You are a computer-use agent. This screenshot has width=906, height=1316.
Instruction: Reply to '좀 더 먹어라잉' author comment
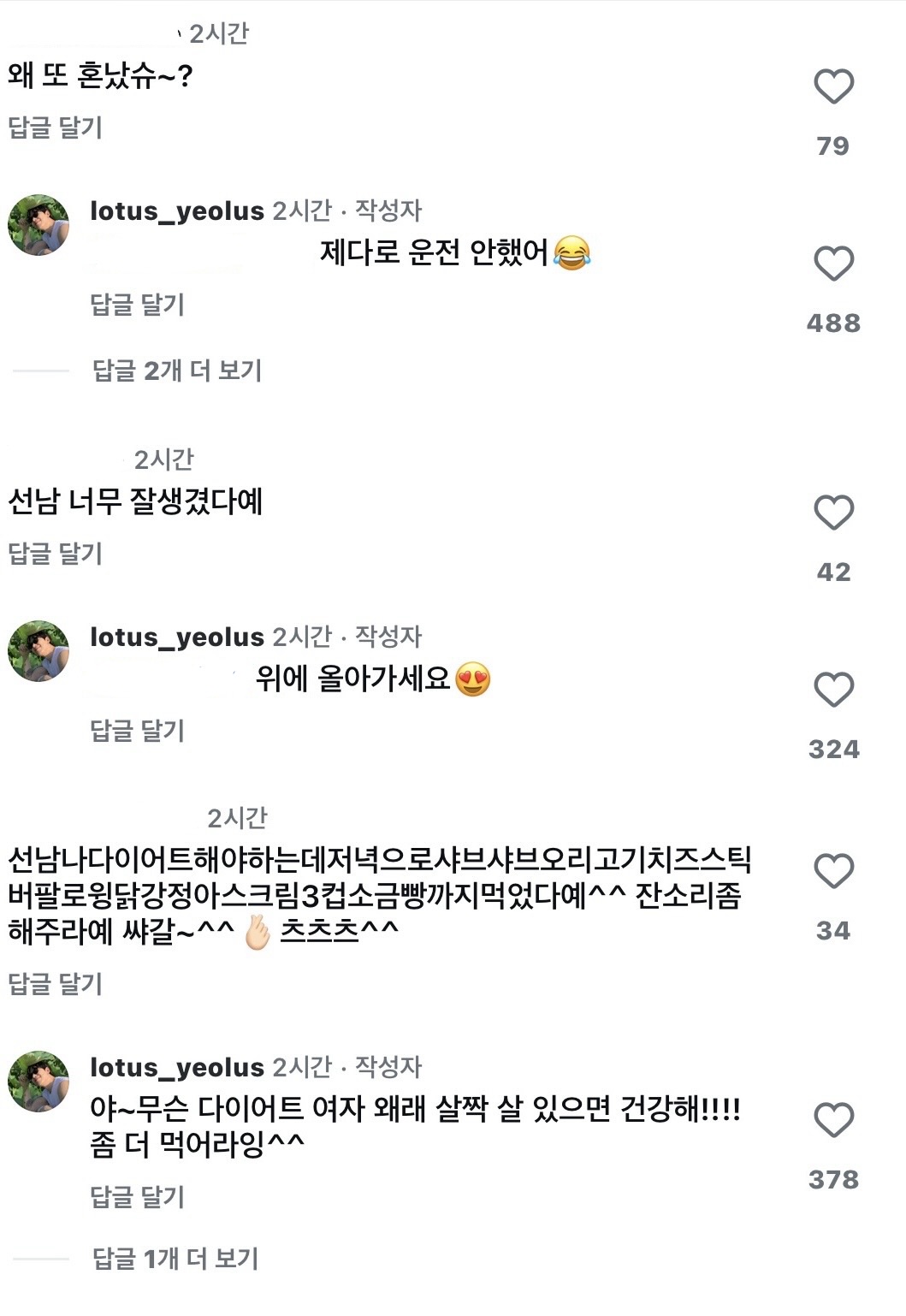(x=137, y=1197)
